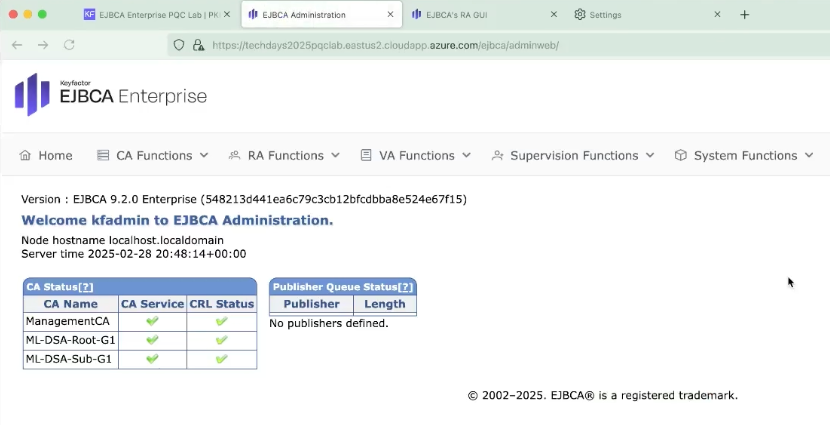830x425 pixels.
Task: Expand the CA Functions menu
Action: [152, 156]
